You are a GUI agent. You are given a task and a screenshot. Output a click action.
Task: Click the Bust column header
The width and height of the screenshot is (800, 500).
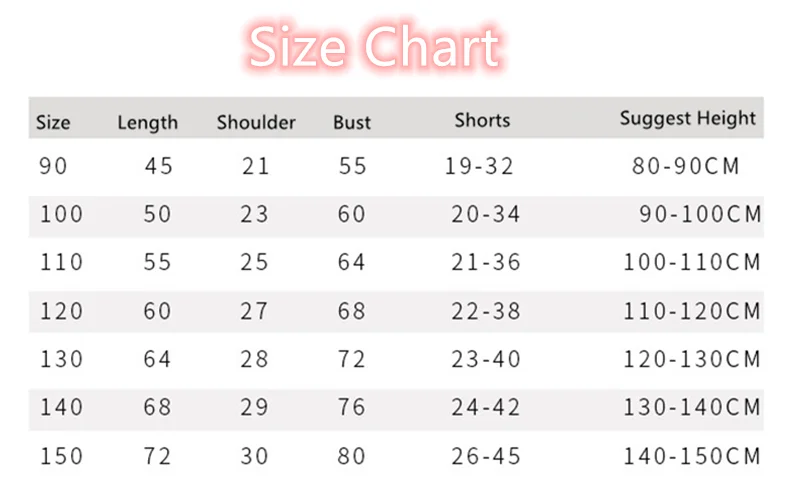tap(352, 122)
